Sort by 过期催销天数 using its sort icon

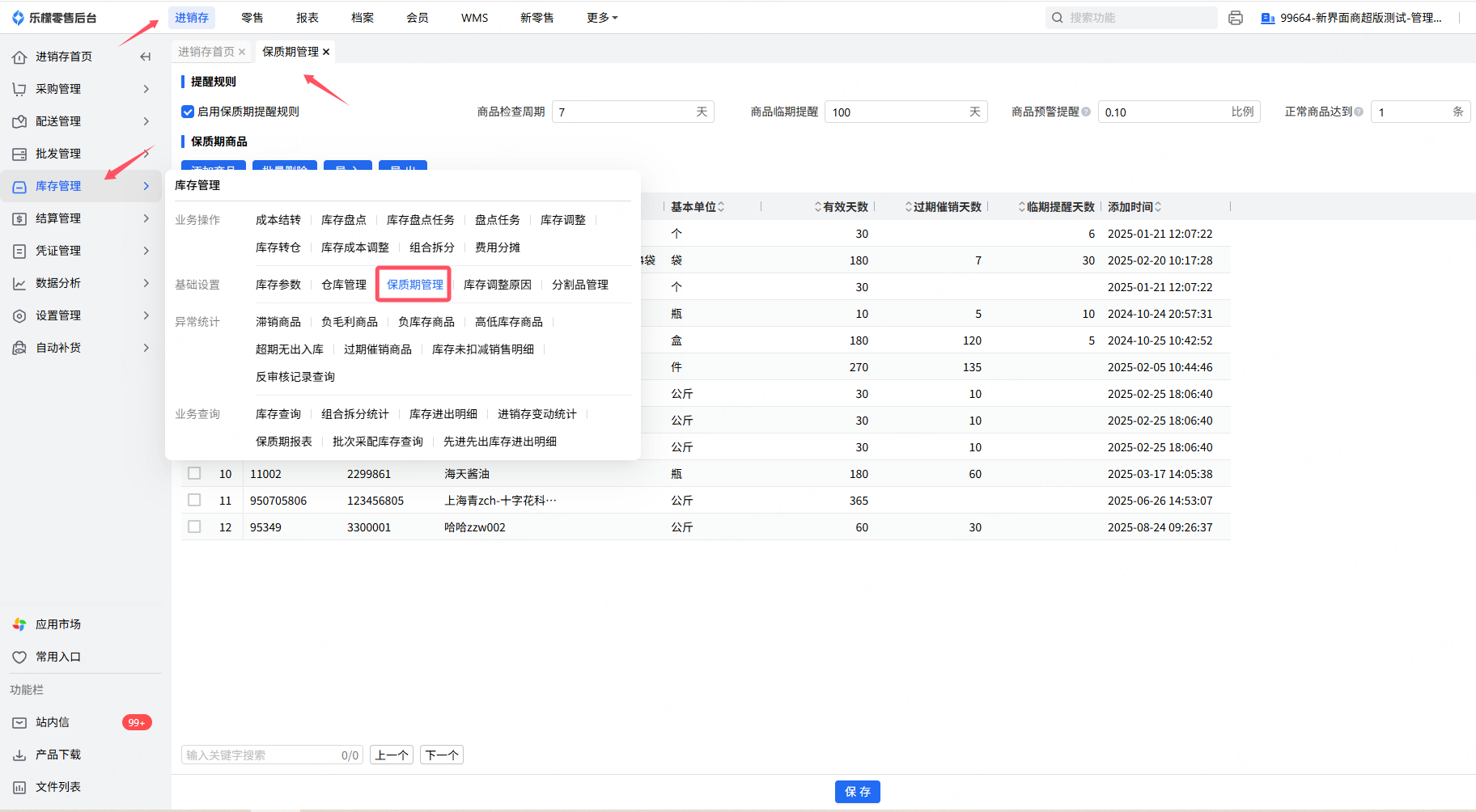(x=909, y=207)
